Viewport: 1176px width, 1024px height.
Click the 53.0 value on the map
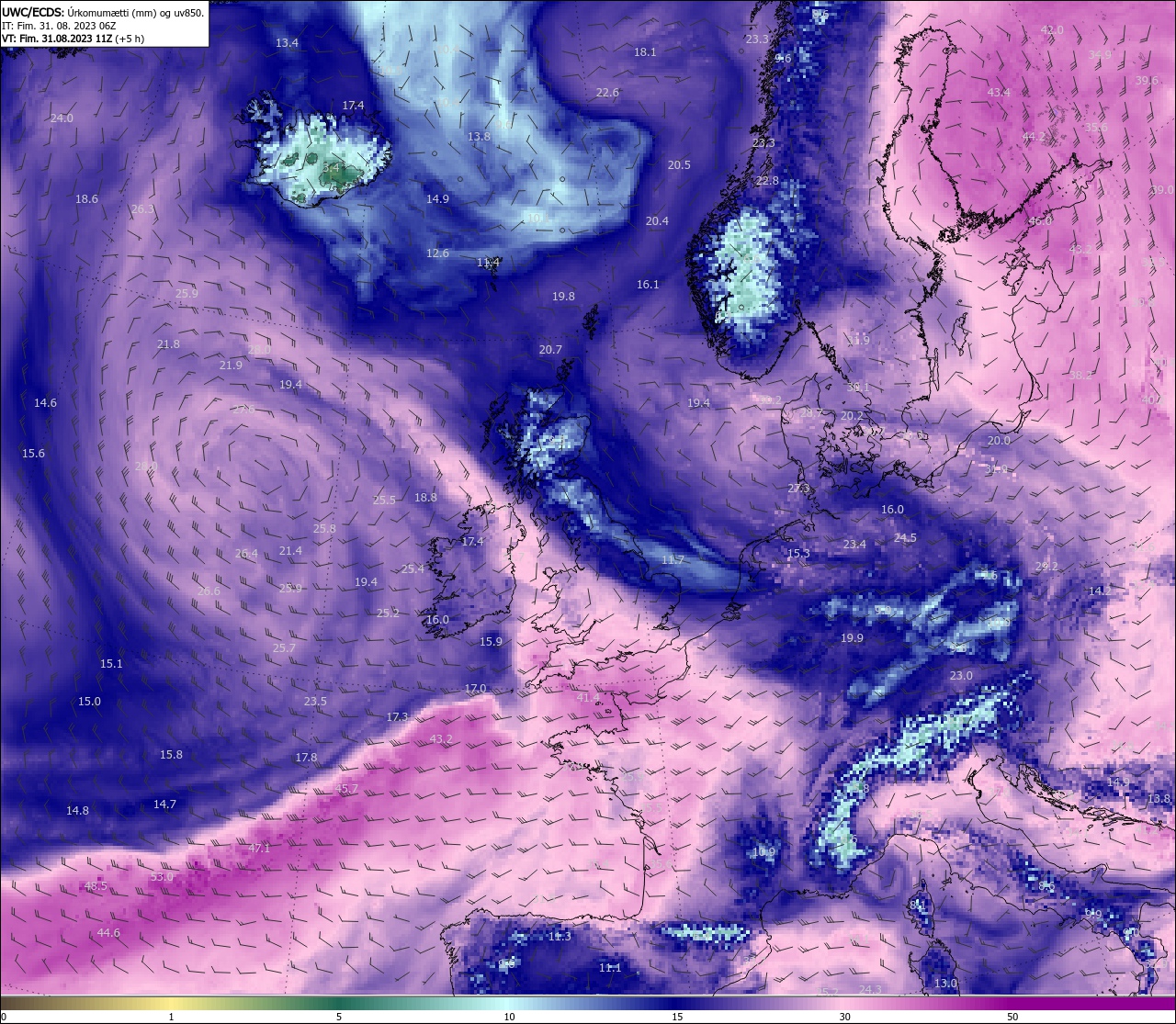162,877
